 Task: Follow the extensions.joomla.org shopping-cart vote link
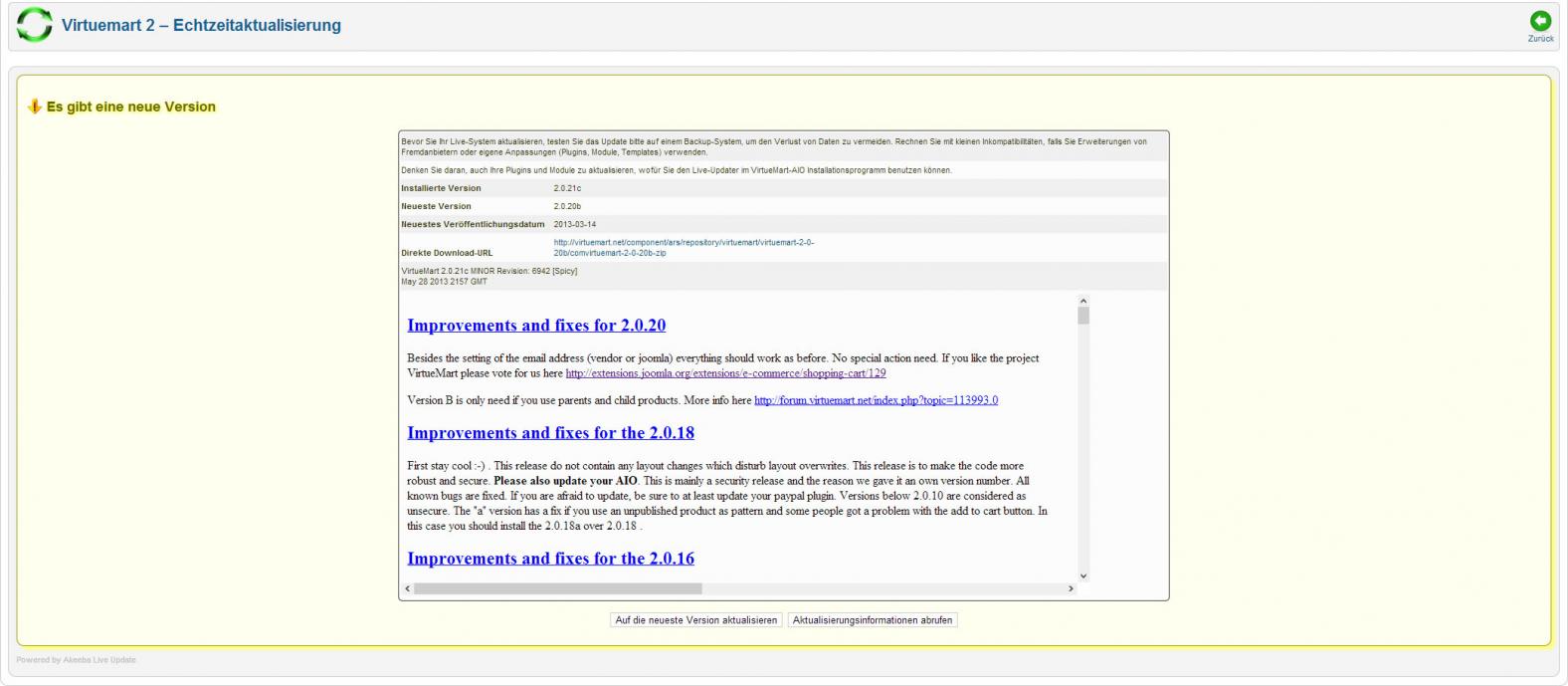pyautogui.click(x=725, y=373)
